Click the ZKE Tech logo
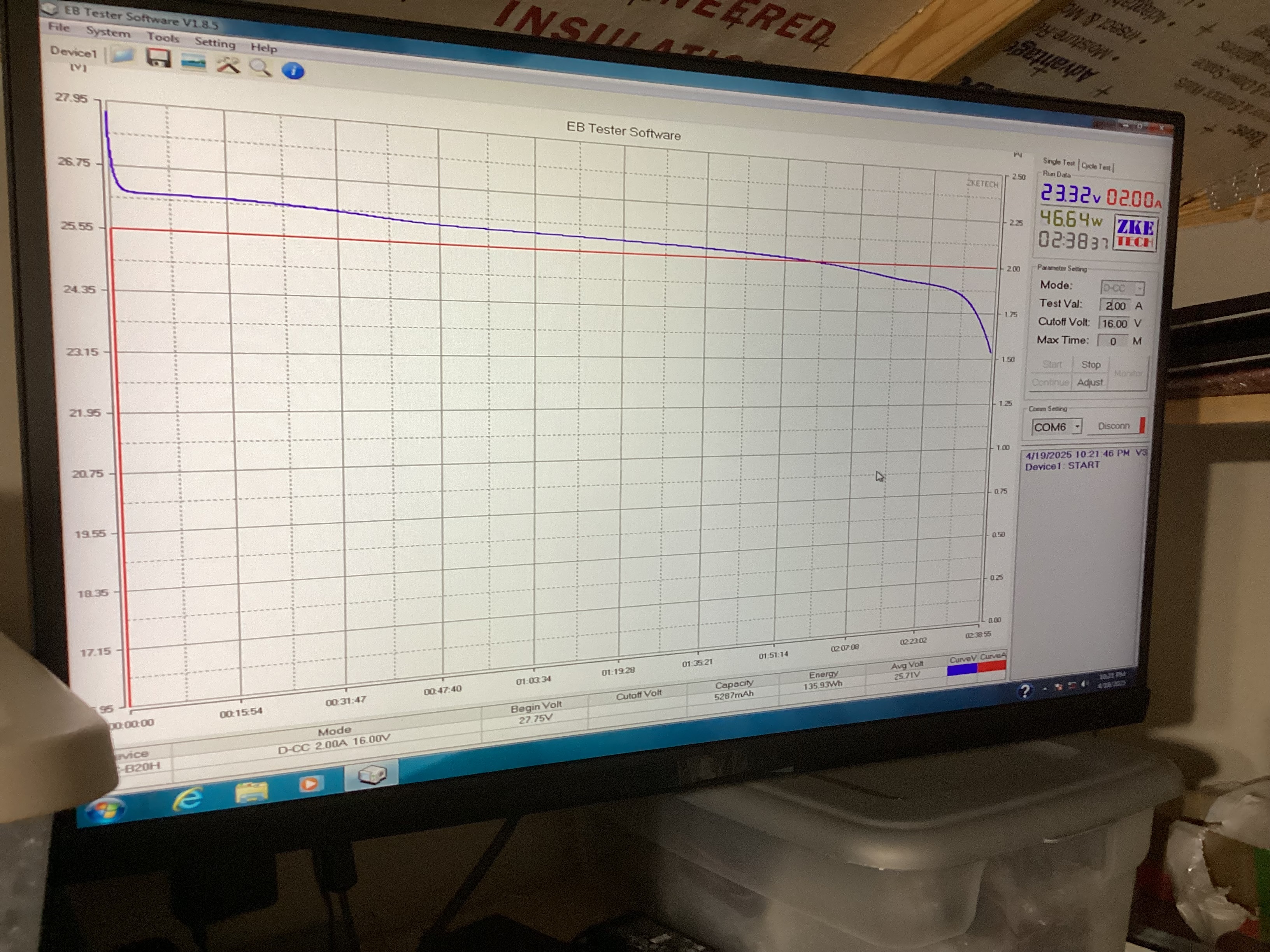This screenshot has height=952, width=1270. coord(1135,233)
